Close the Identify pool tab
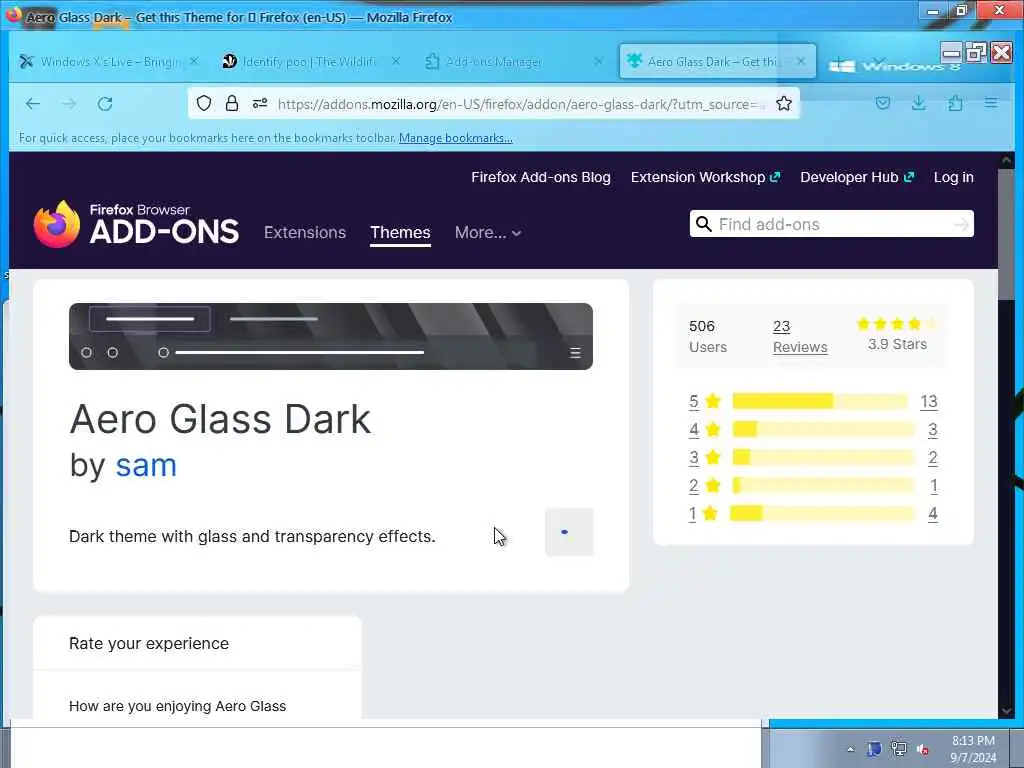 396,61
